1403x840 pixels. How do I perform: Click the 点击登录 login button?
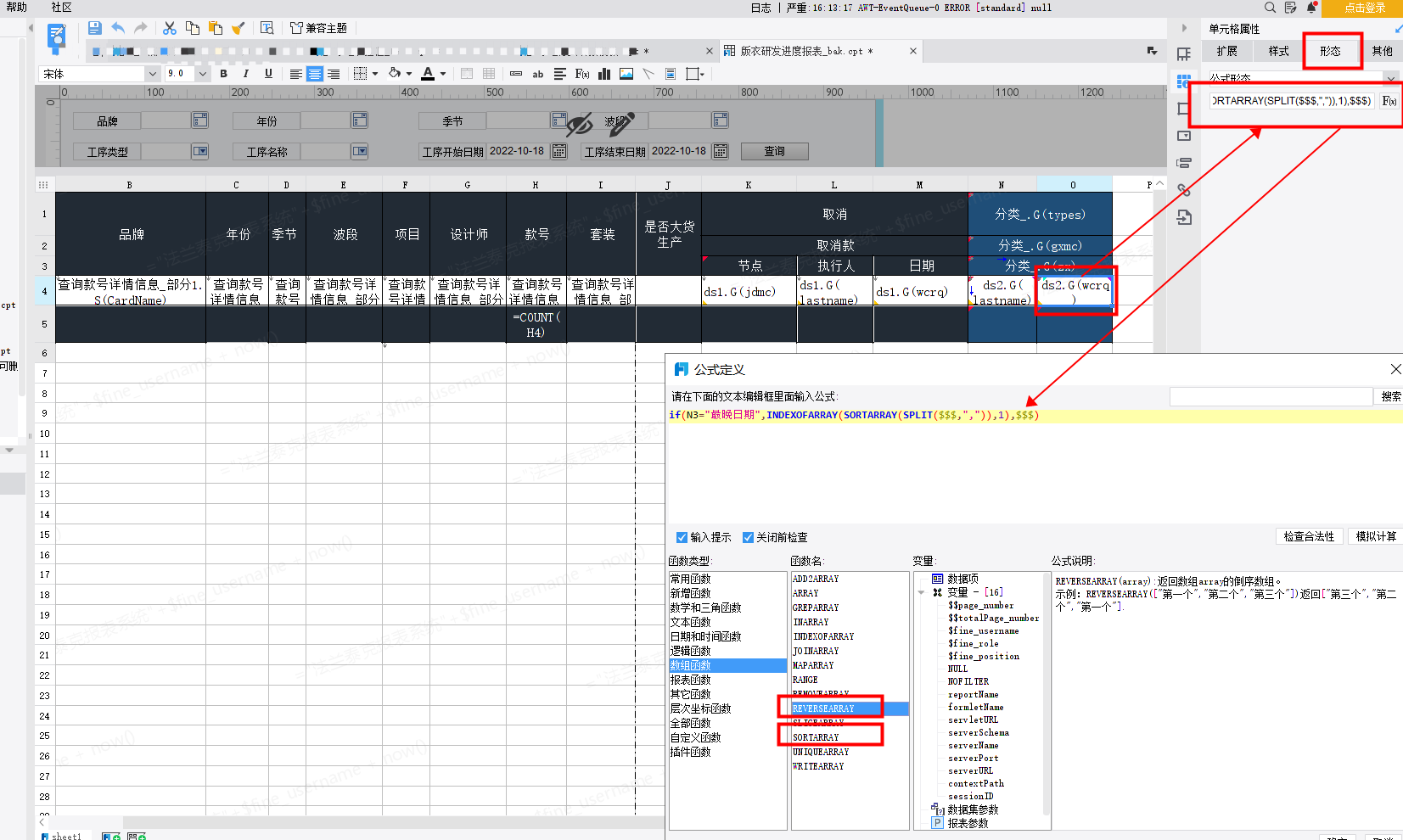pos(1365,8)
